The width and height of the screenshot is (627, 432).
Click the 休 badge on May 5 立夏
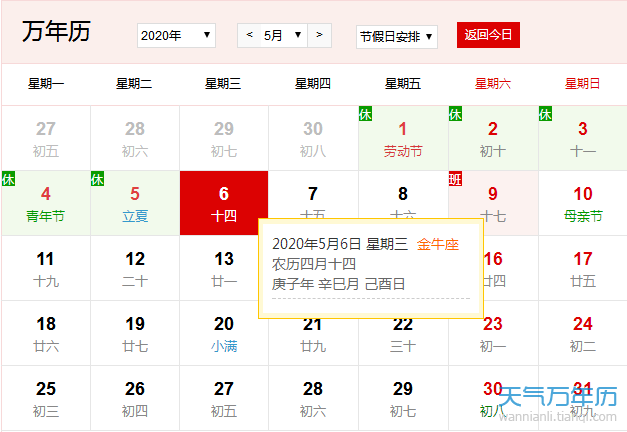coord(98,179)
